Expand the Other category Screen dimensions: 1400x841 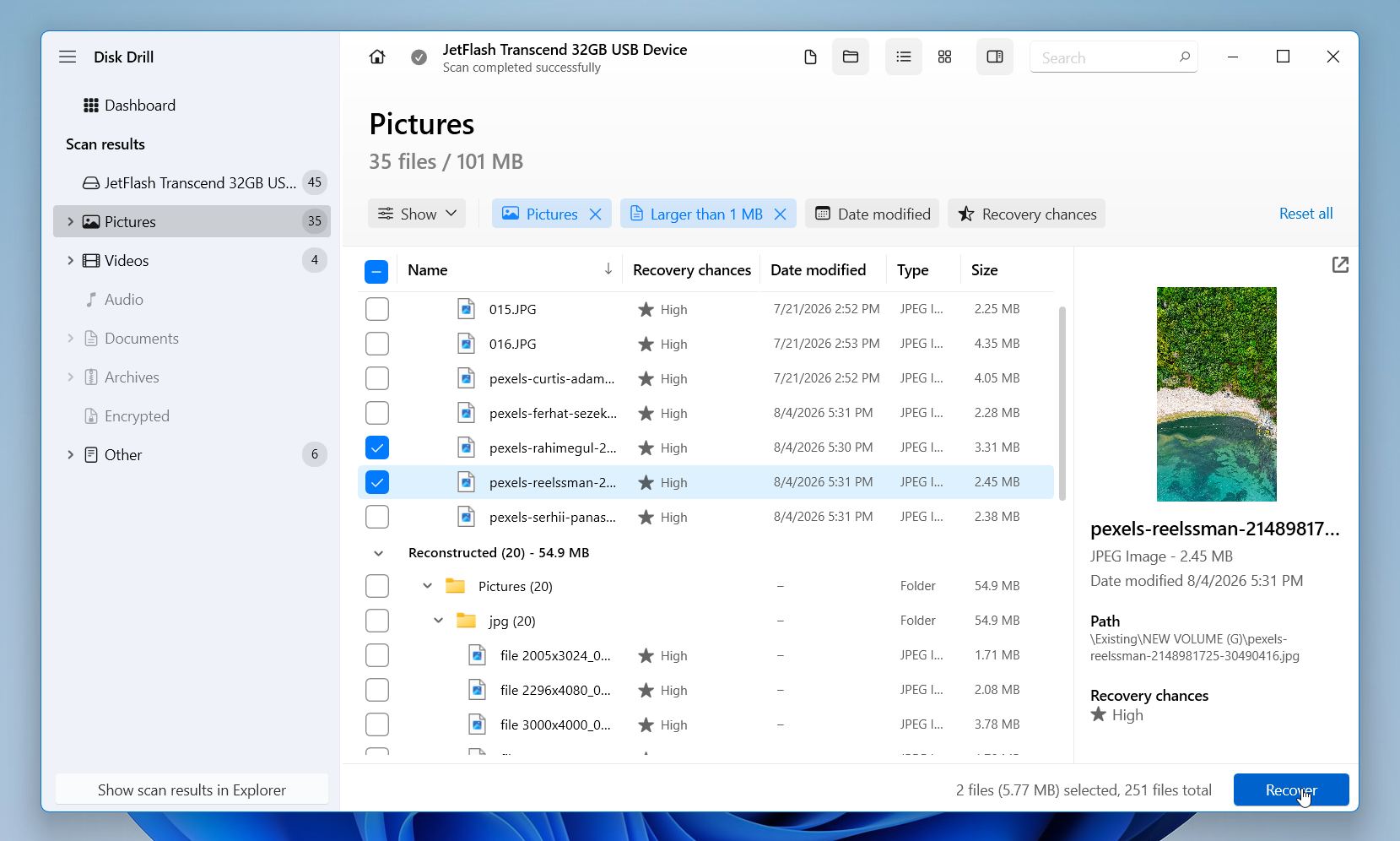[70, 454]
